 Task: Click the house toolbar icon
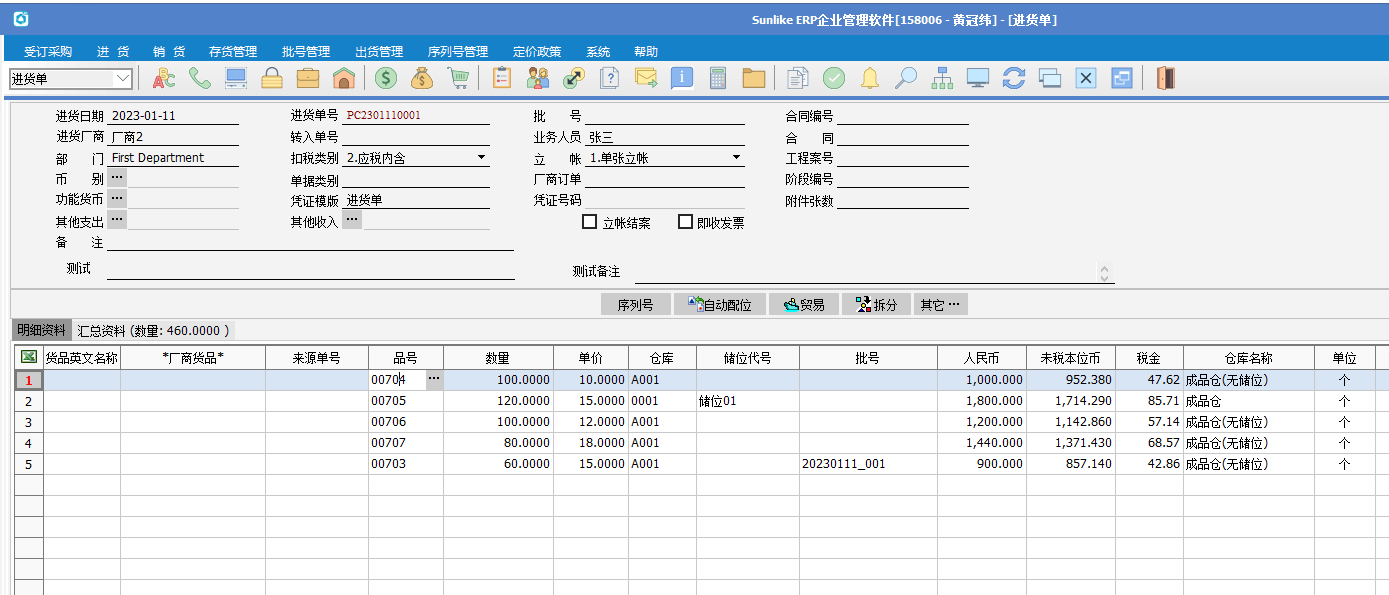(344, 78)
